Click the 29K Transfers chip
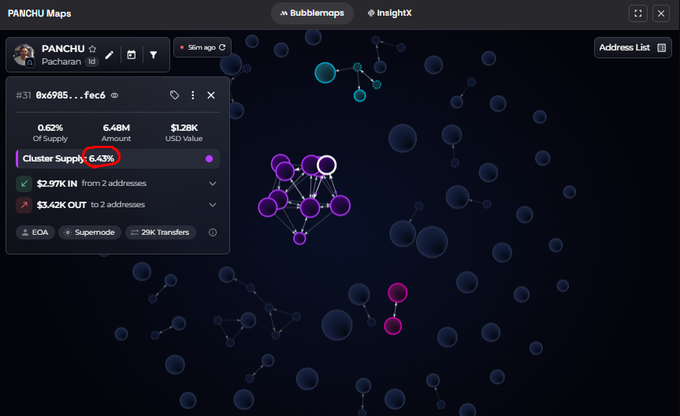Viewport: 680px width, 416px height. click(160, 233)
